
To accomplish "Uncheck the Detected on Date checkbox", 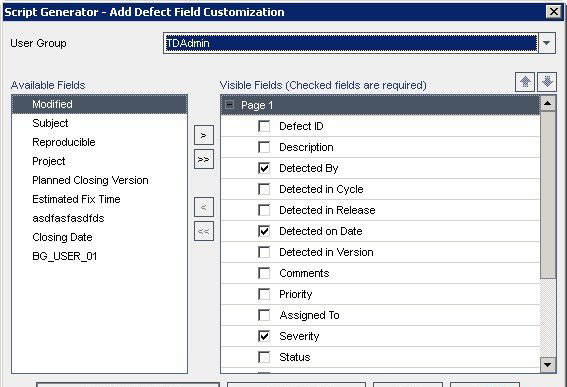I will (x=264, y=231).
